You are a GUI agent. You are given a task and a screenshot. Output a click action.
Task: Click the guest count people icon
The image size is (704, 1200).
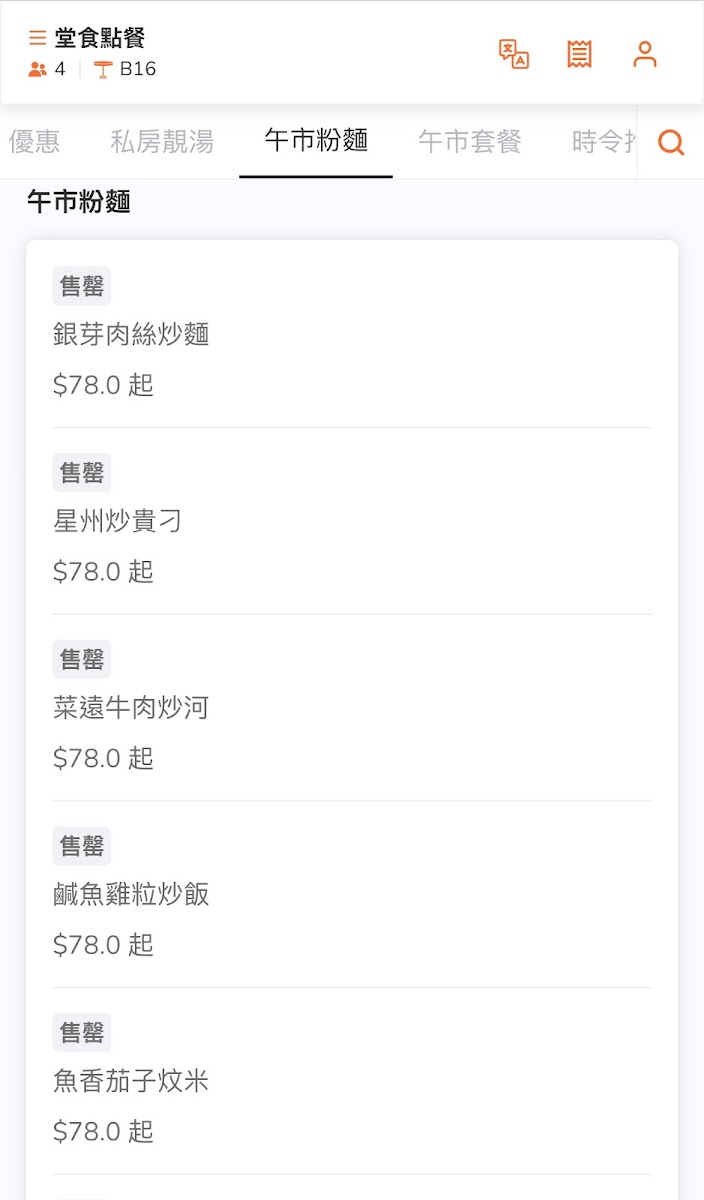click(x=38, y=70)
